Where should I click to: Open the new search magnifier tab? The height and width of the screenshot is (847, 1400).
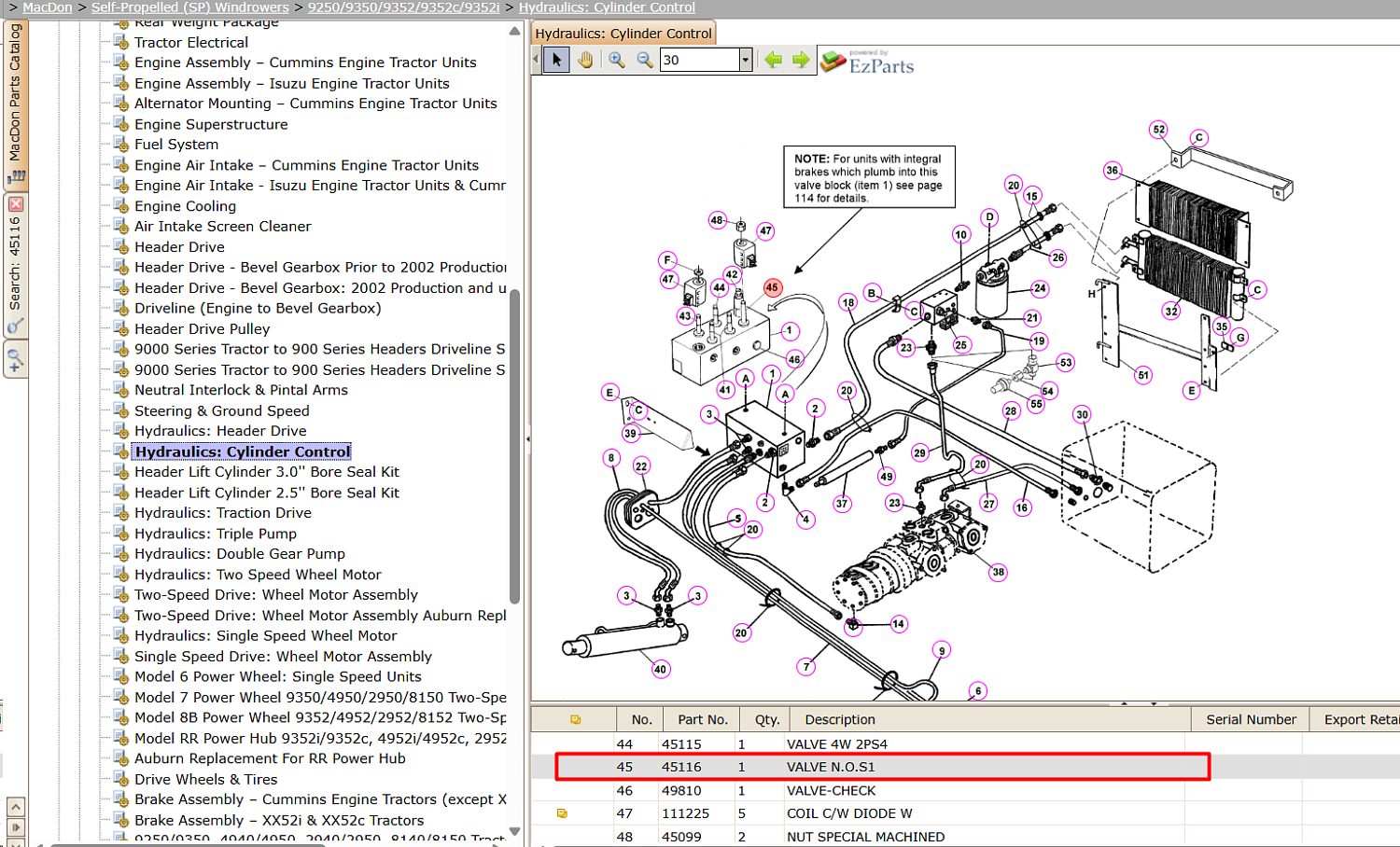[x=16, y=359]
